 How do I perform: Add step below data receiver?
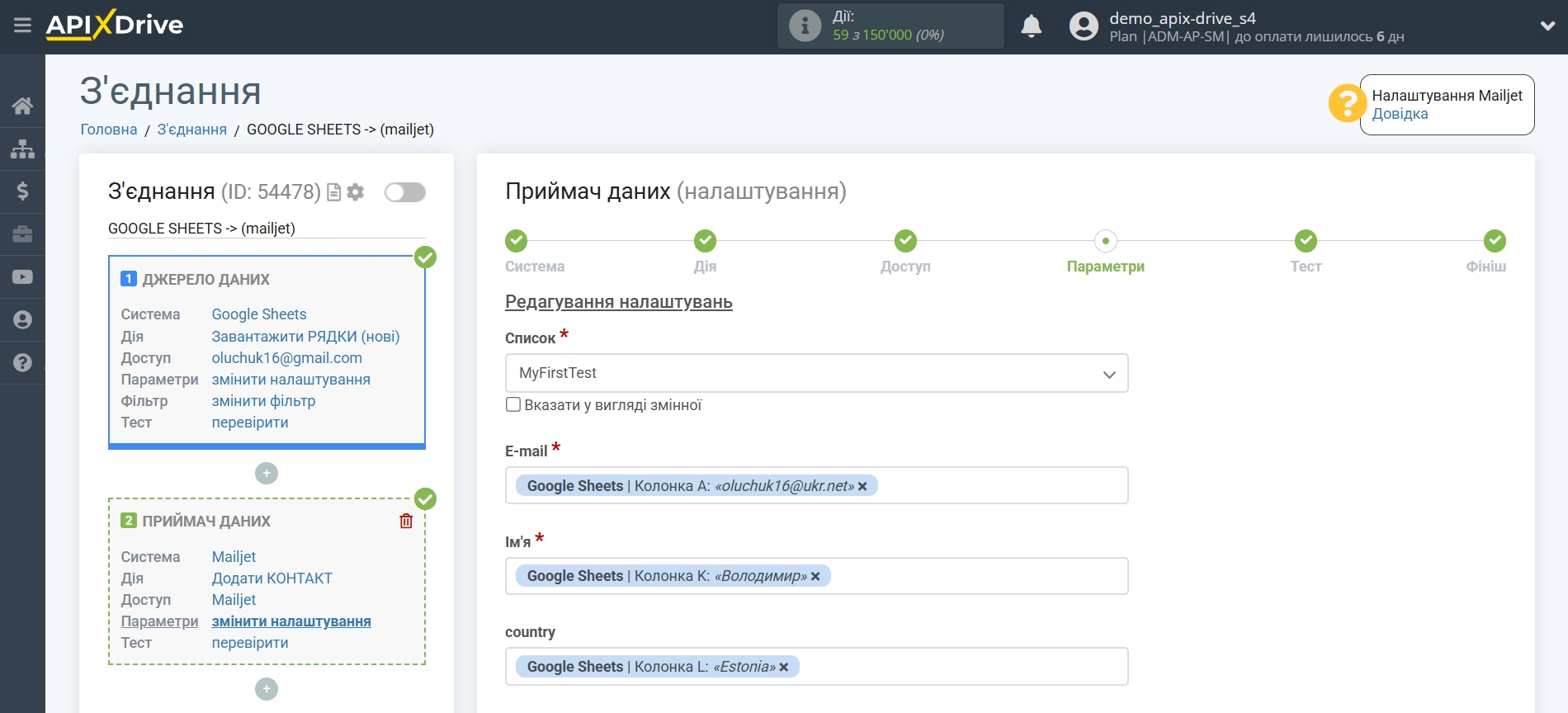click(x=267, y=689)
